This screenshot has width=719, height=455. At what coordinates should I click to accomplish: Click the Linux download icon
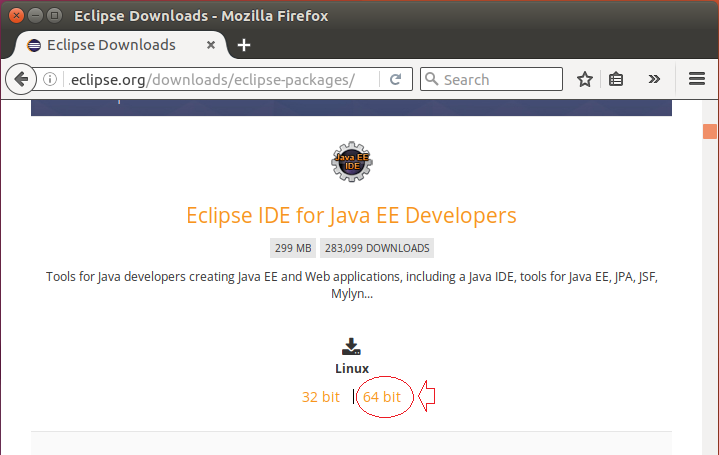coord(351,347)
